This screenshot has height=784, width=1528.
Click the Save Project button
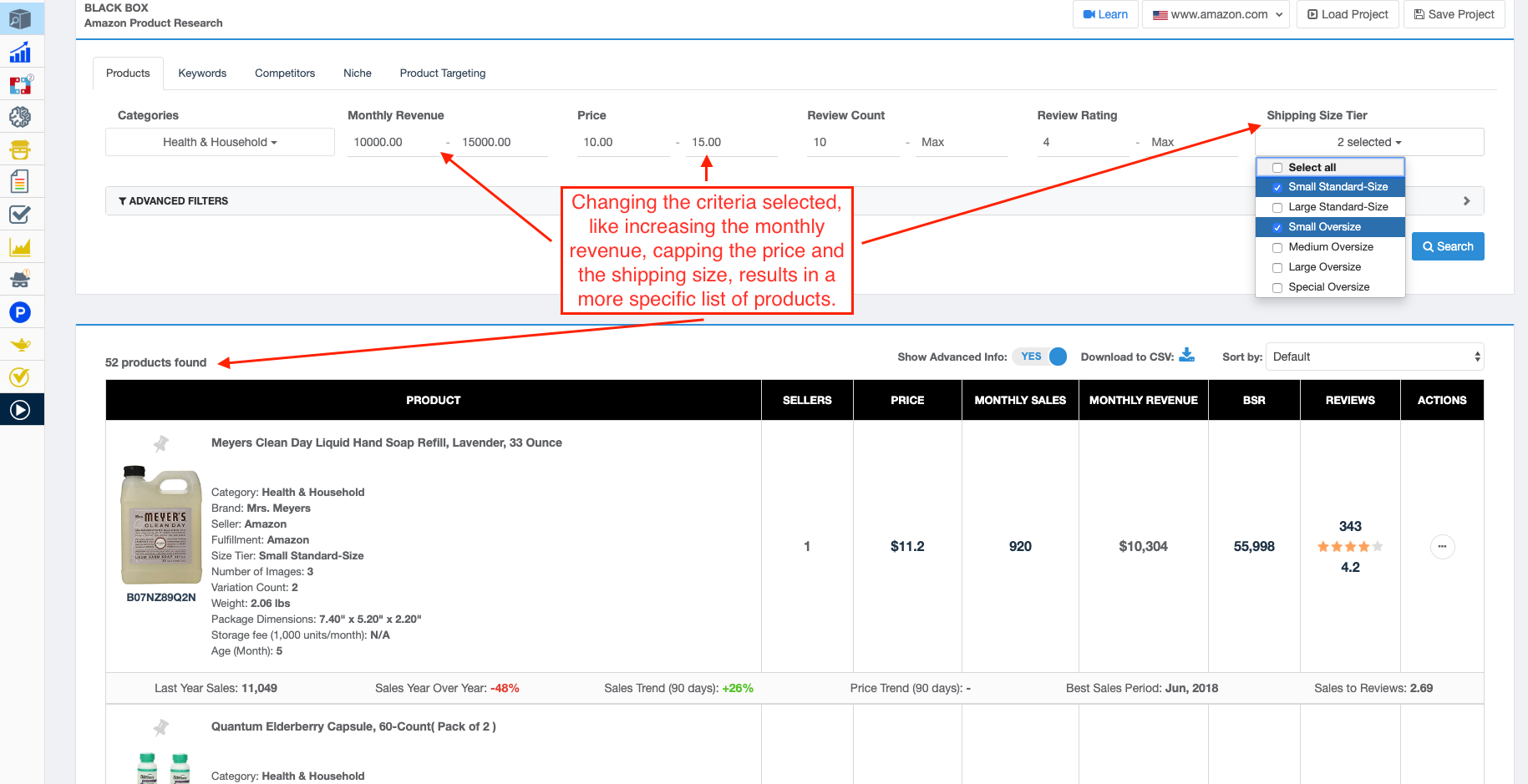[1454, 14]
